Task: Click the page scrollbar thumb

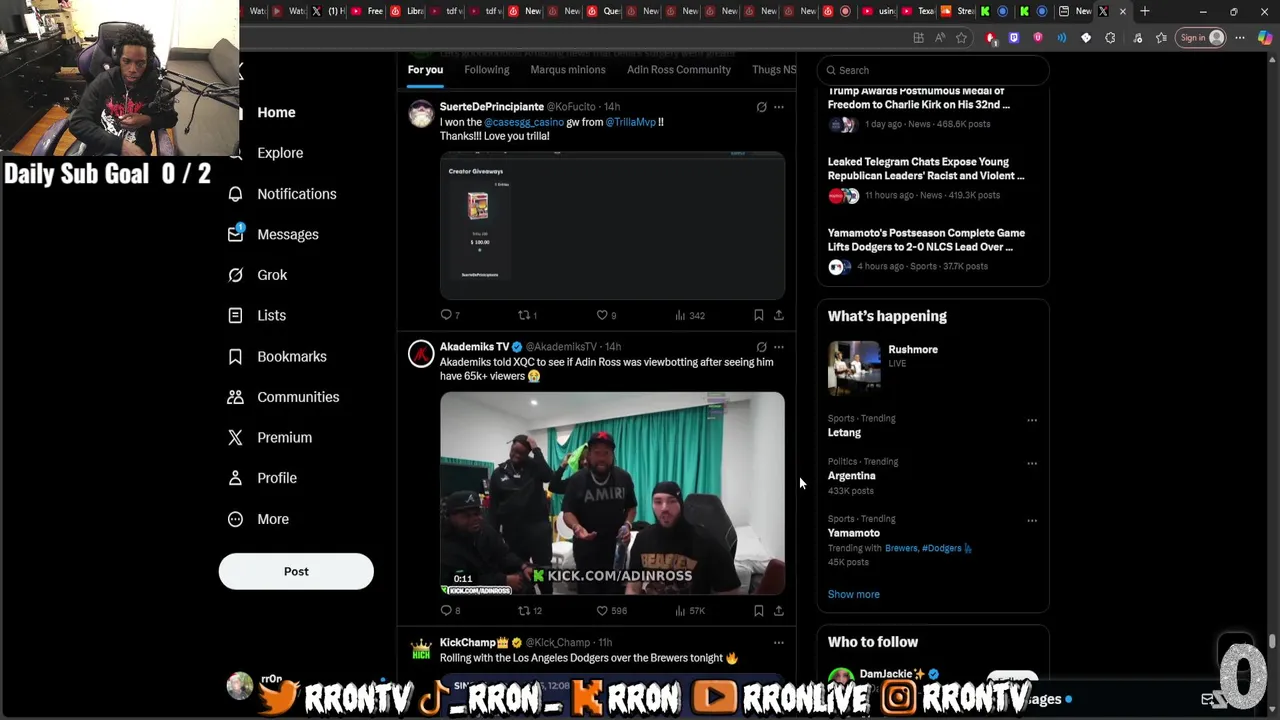Action: tap(1272, 642)
